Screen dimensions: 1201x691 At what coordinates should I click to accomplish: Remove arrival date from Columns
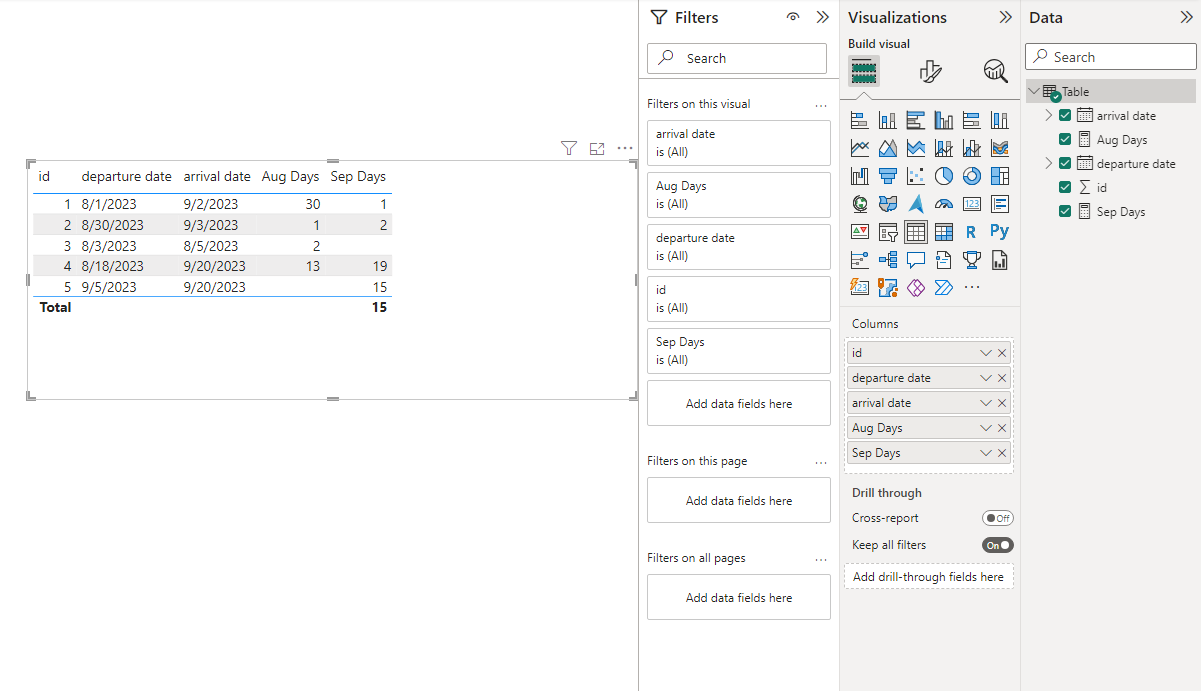point(1002,403)
